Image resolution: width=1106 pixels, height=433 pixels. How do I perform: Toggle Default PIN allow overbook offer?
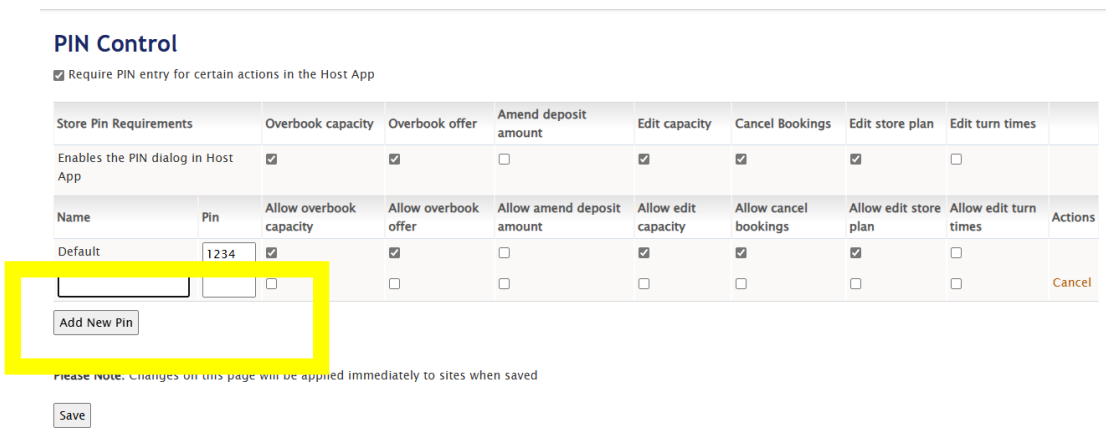[x=395, y=253]
